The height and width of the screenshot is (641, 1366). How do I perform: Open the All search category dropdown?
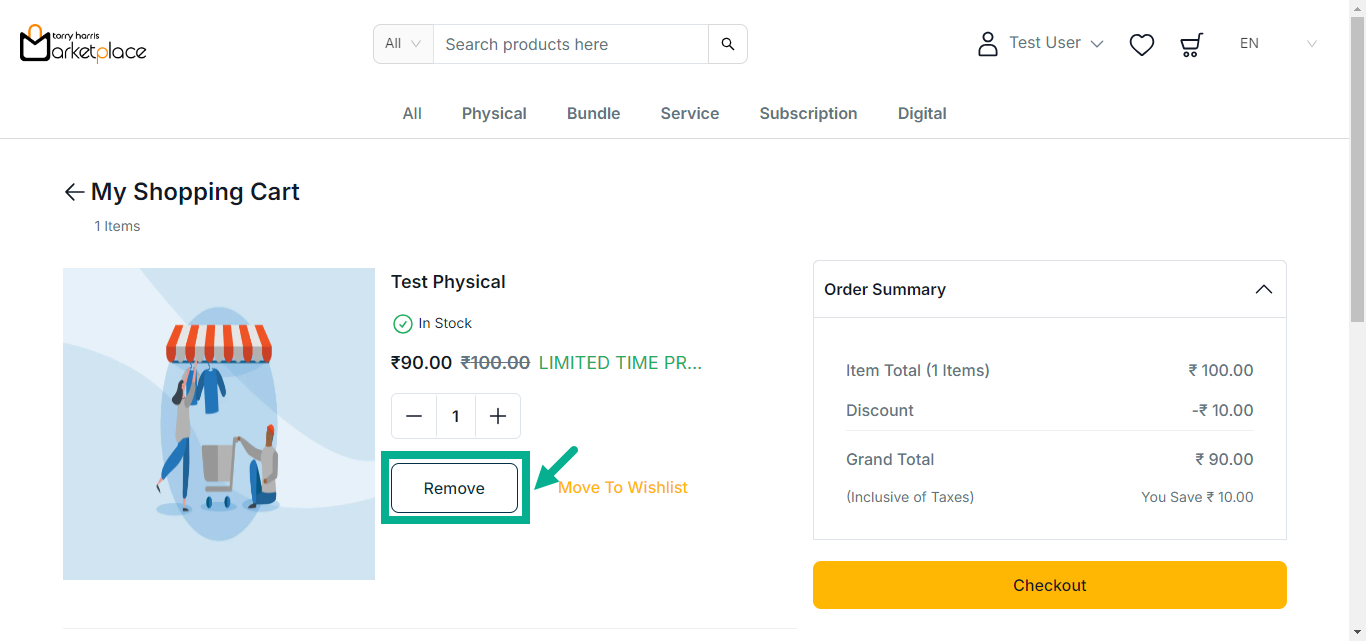pyautogui.click(x=403, y=44)
